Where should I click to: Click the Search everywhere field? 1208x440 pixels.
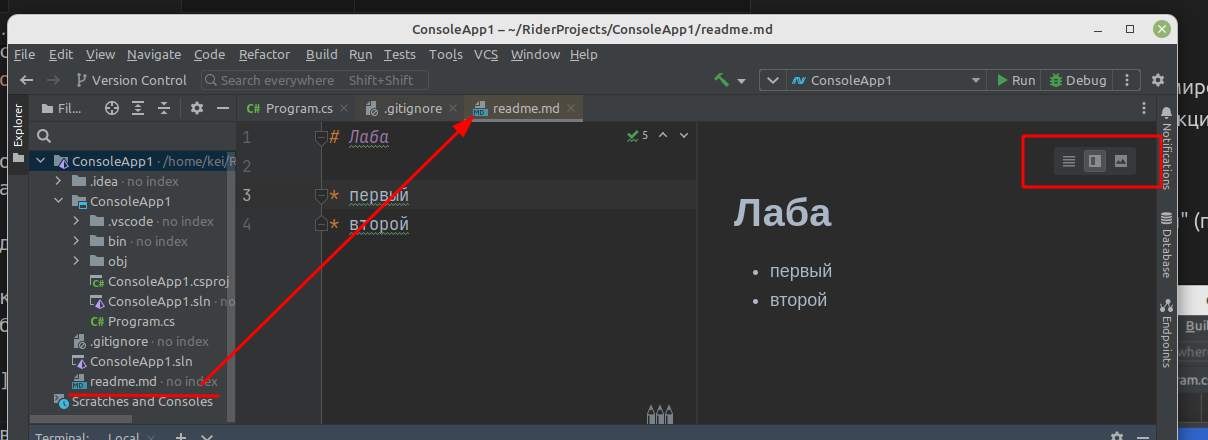315,80
